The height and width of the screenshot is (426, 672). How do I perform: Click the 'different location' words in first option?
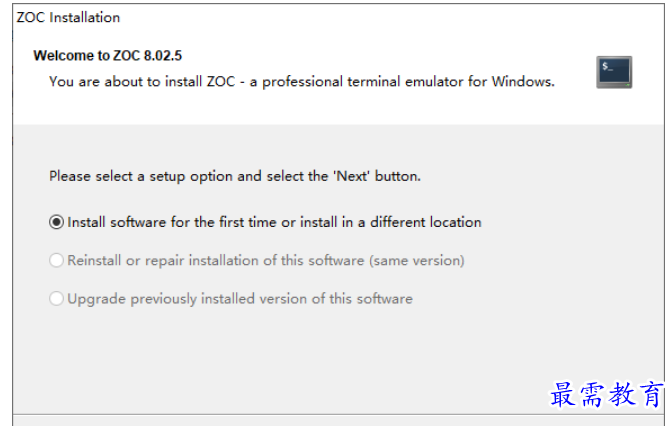(x=426, y=222)
